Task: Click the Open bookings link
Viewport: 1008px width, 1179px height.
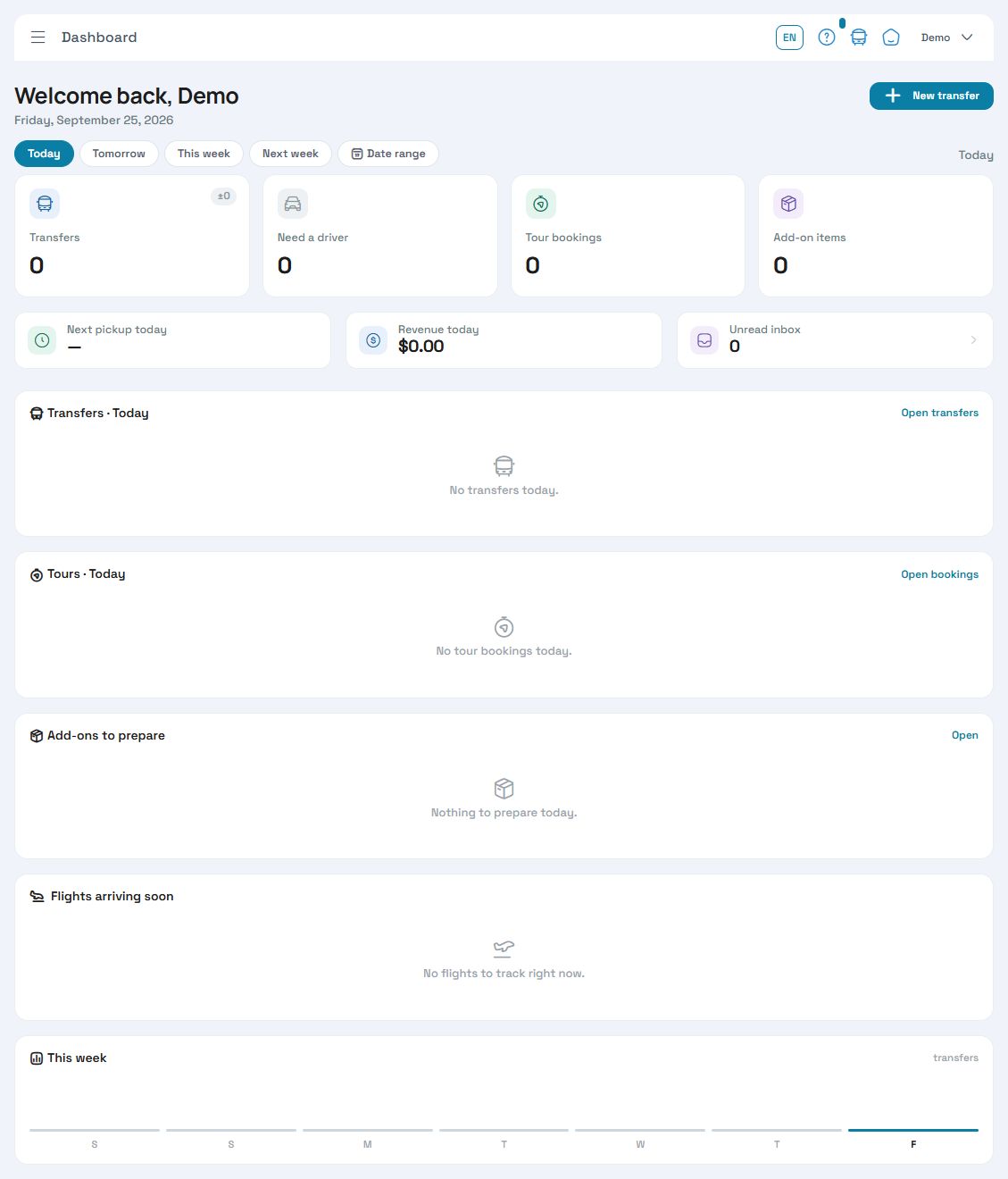Action: [939, 574]
